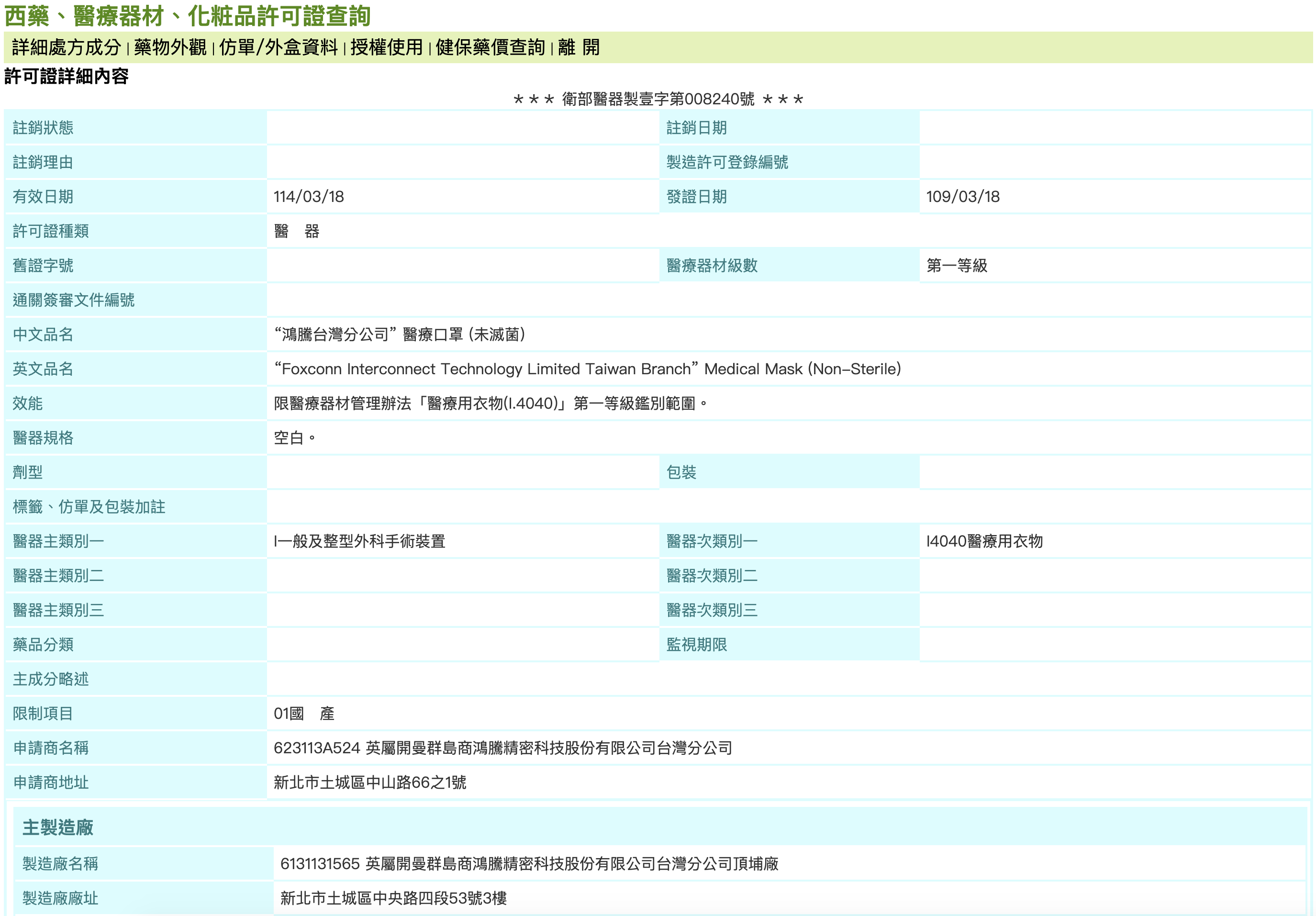Open 藥物外觀 menu link

click(x=170, y=47)
